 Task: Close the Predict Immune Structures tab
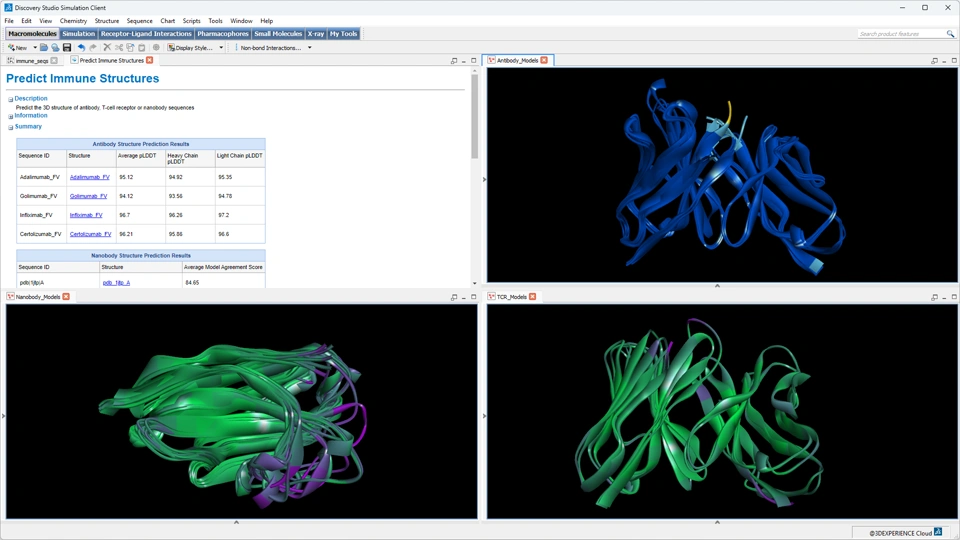point(149,60)
